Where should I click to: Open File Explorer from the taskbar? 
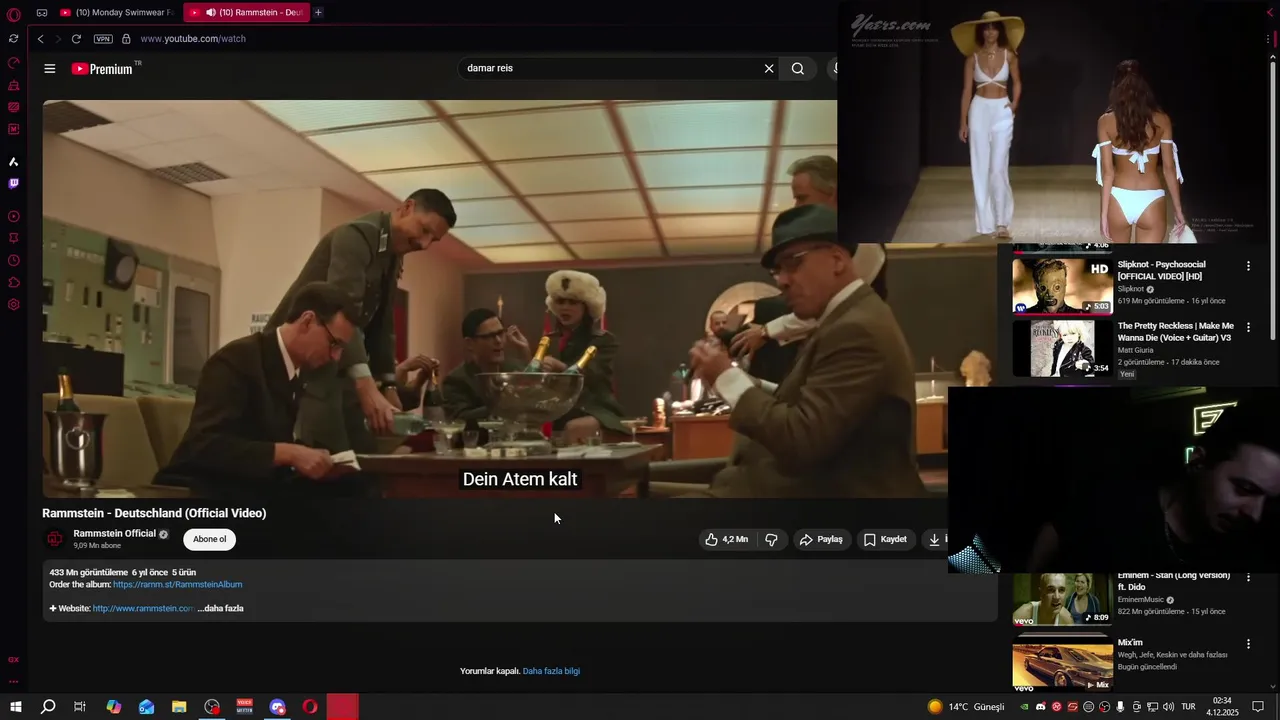click(179, 707)
